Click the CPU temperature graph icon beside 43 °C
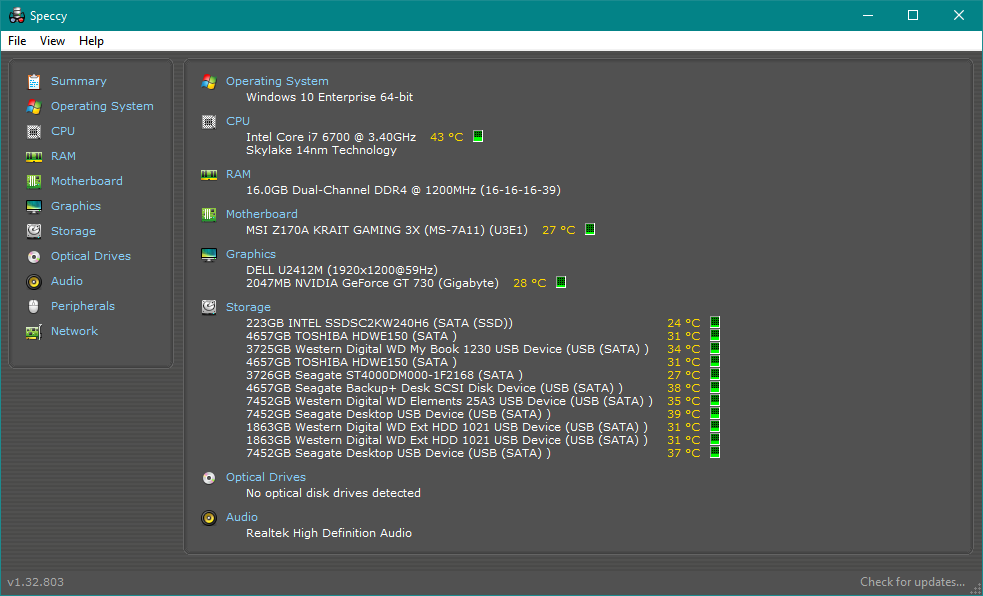Screen dimensions: 983x596 (x=478, y=136)
